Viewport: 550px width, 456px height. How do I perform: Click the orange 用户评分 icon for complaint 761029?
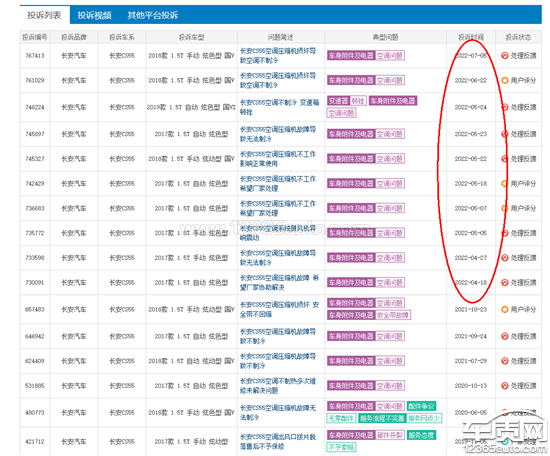pyautogui.click(x=504, y=80)
